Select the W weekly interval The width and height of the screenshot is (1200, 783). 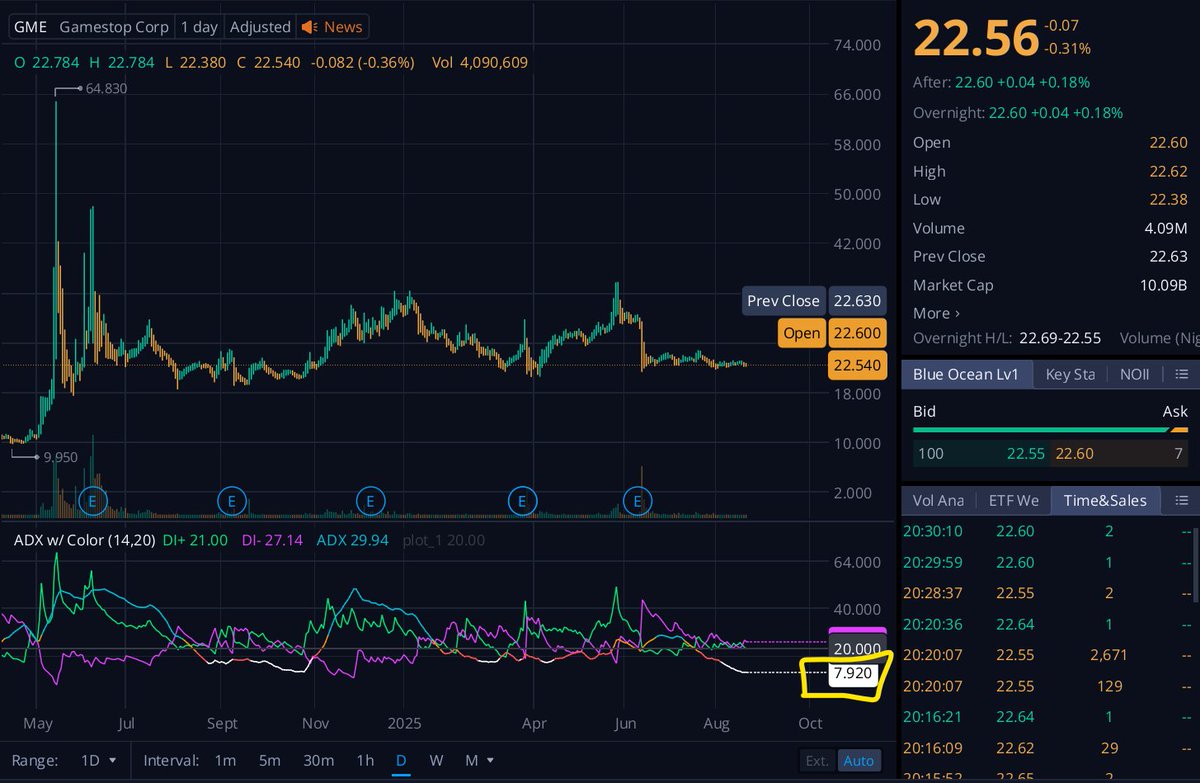436,761
